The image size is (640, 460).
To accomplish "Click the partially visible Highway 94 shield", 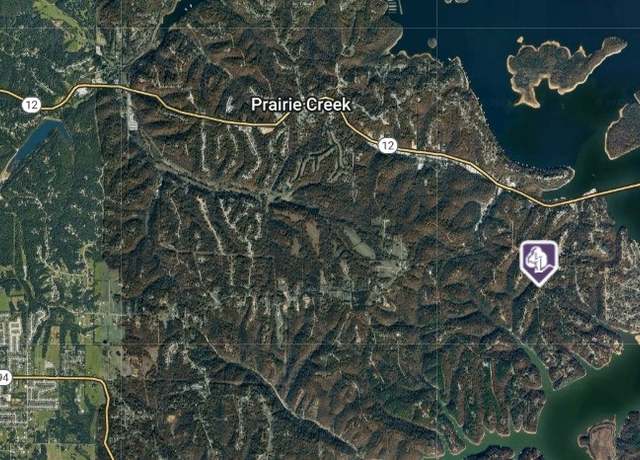I will (4, 378).
